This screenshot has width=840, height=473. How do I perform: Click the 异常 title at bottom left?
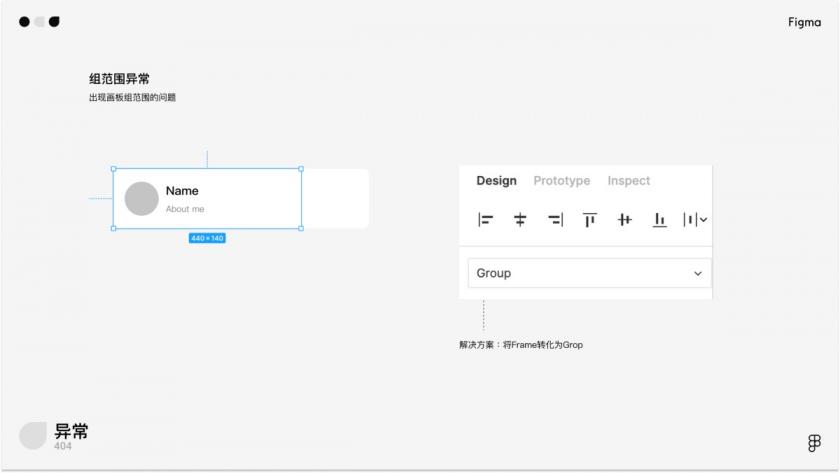coord(71,431)
